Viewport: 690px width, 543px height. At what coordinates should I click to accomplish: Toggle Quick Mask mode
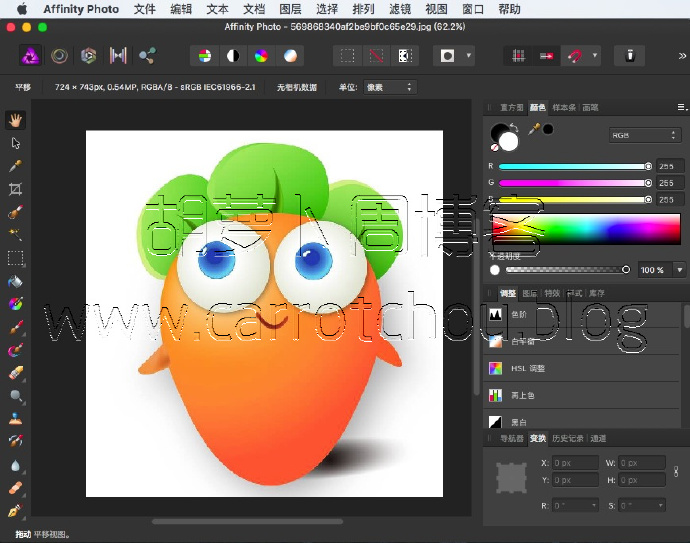coord(448,56)
